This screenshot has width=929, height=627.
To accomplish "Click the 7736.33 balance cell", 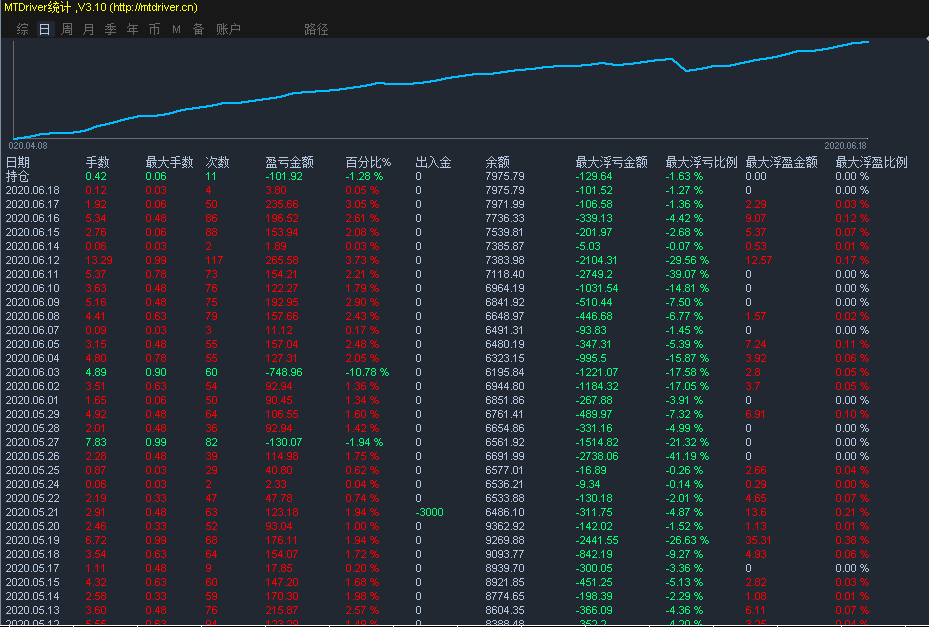I will coord(505,218).
